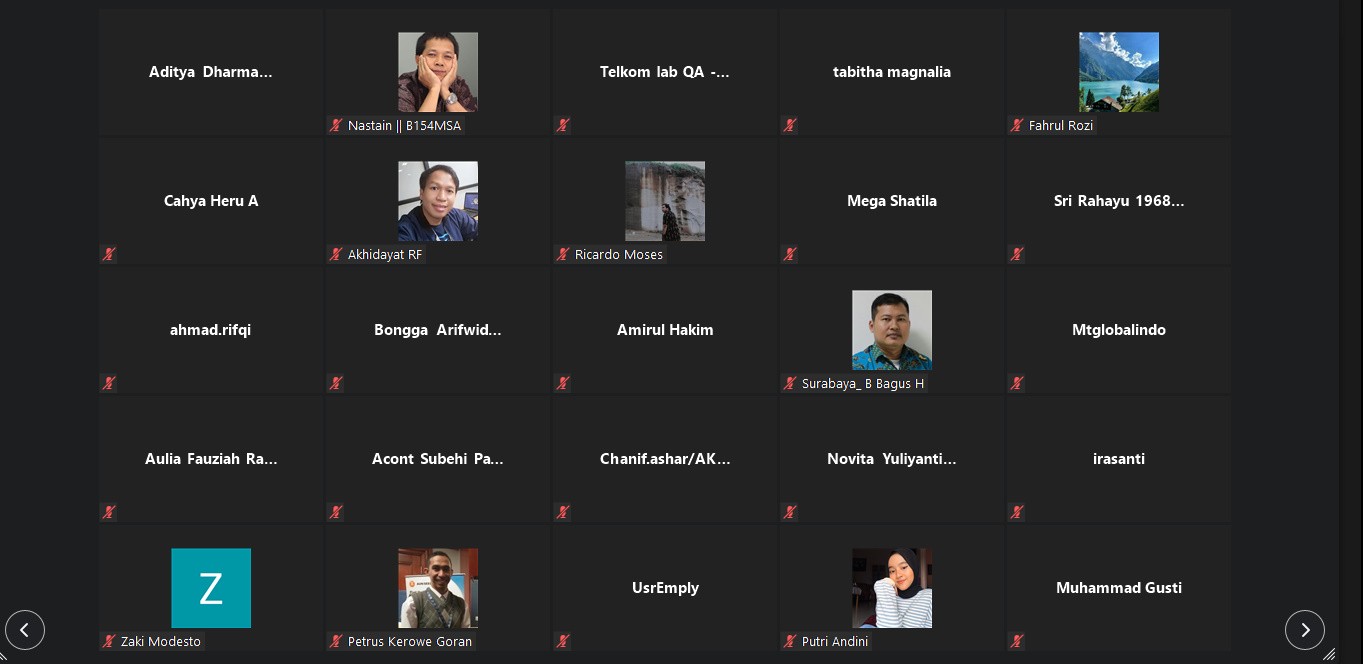Click the window resize grip in the corner
Viewport: 1363px width, 664px height.
click(x=1329, y=654)
